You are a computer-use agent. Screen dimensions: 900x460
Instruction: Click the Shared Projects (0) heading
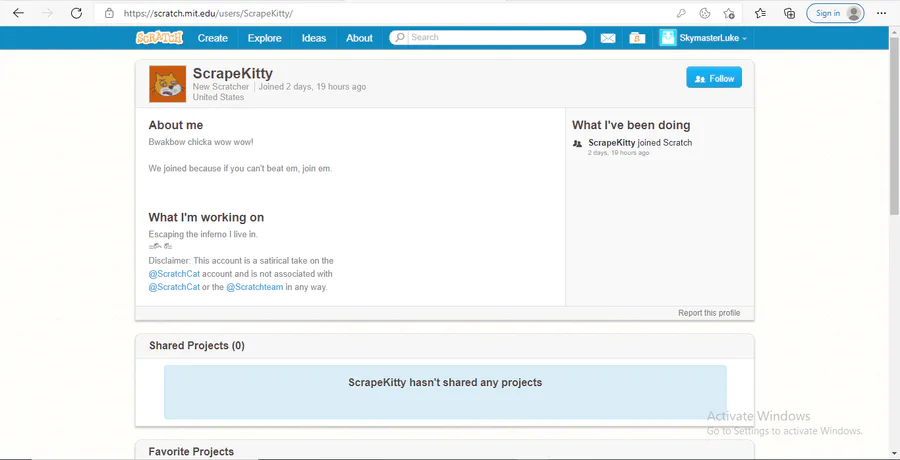click(x=197, y=346)
